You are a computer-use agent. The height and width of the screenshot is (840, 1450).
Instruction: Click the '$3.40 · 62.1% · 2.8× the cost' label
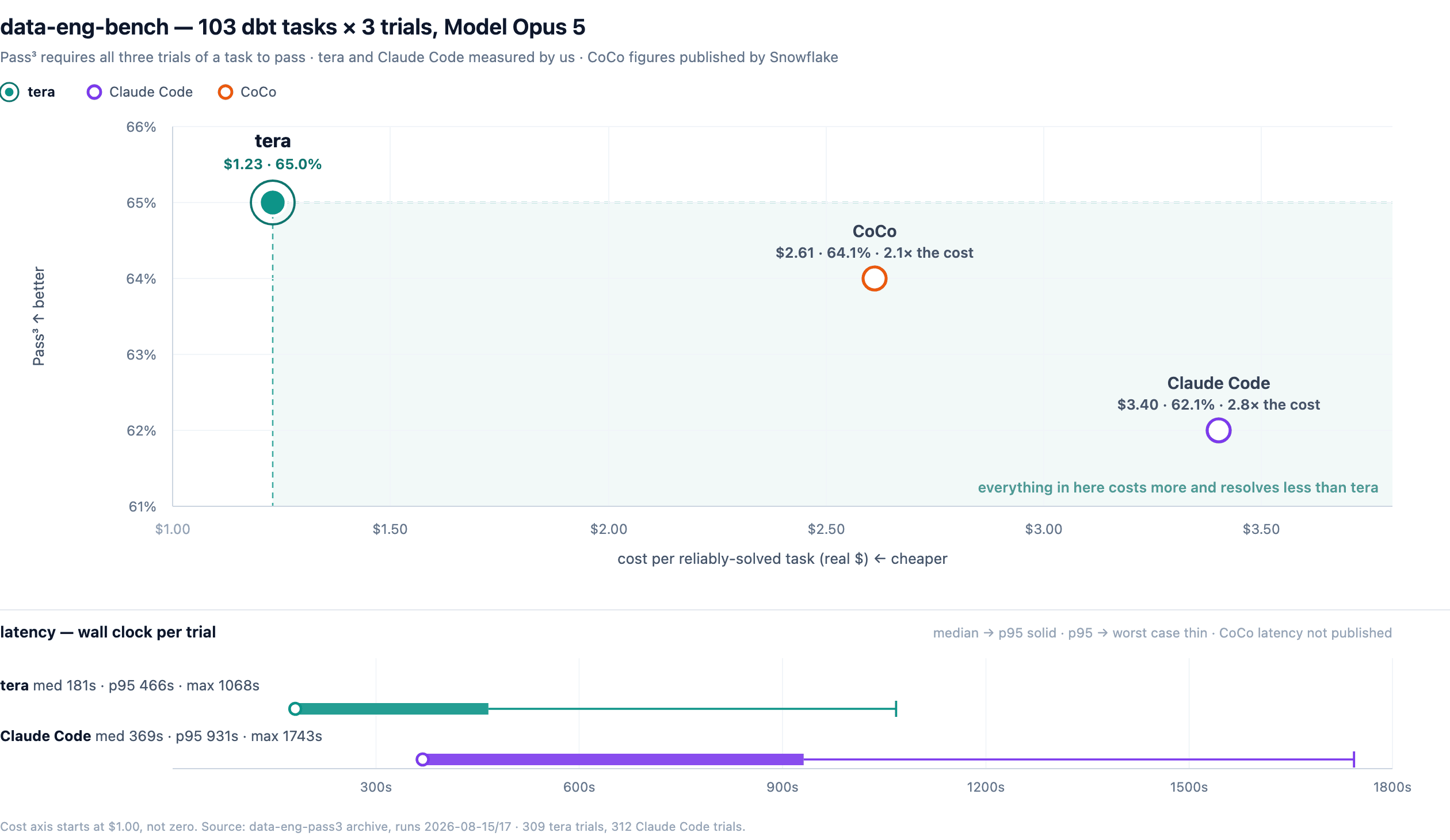pos(1219,405)
